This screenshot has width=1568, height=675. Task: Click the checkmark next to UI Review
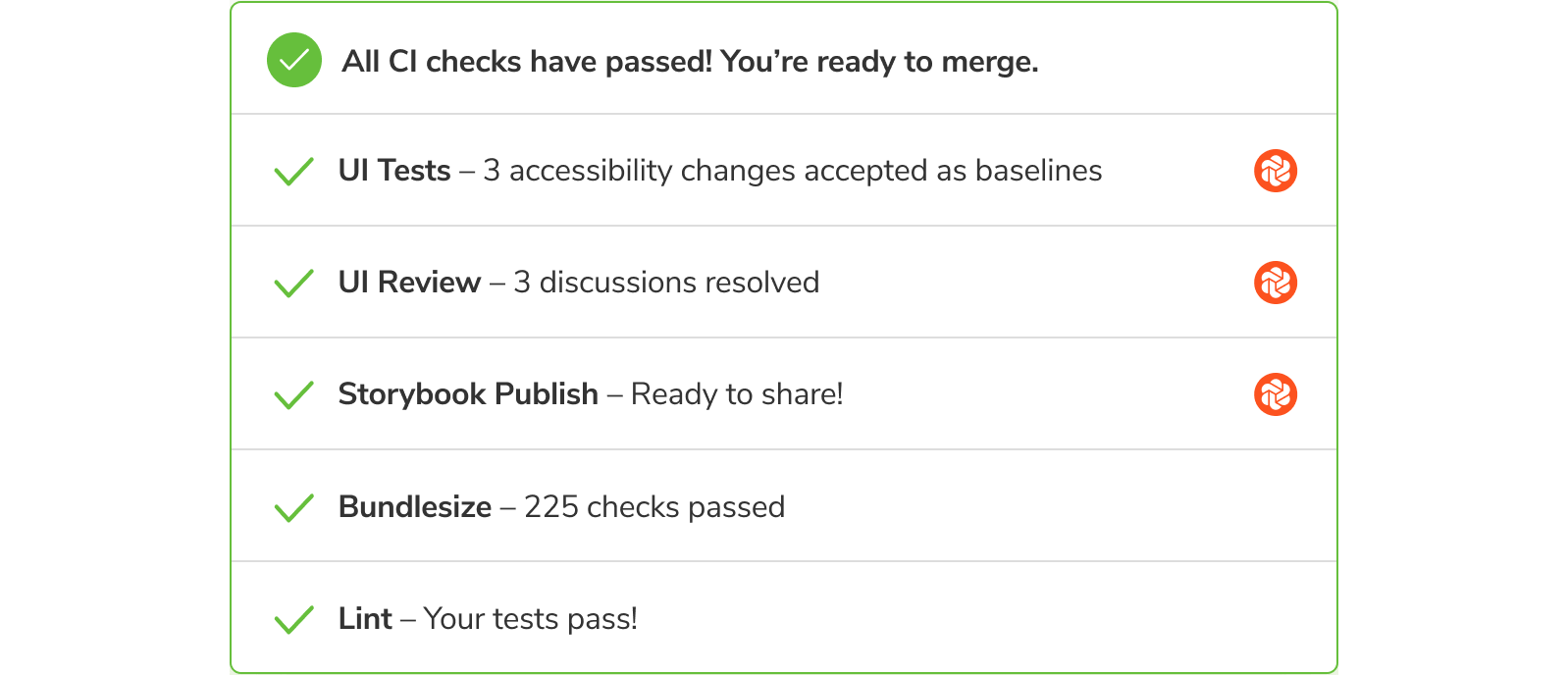click(x=293, y=282)
